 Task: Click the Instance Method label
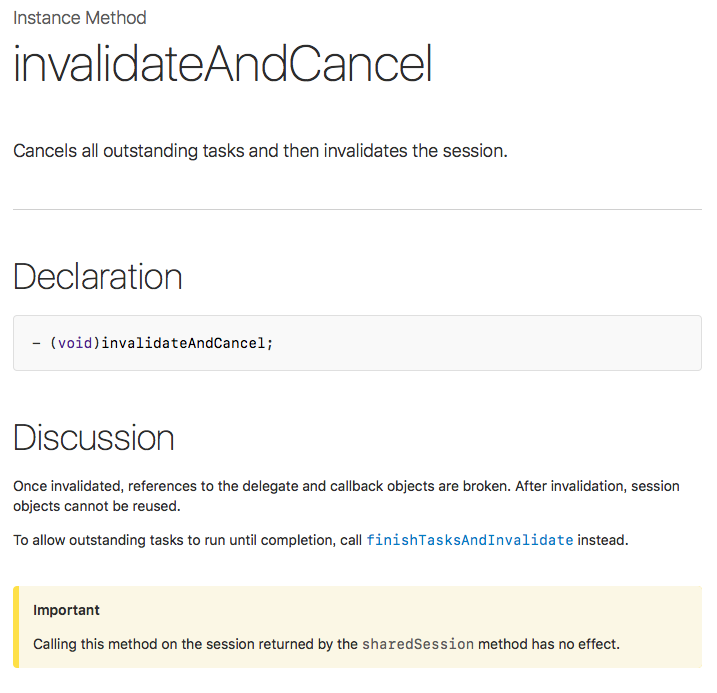[79, 18]
